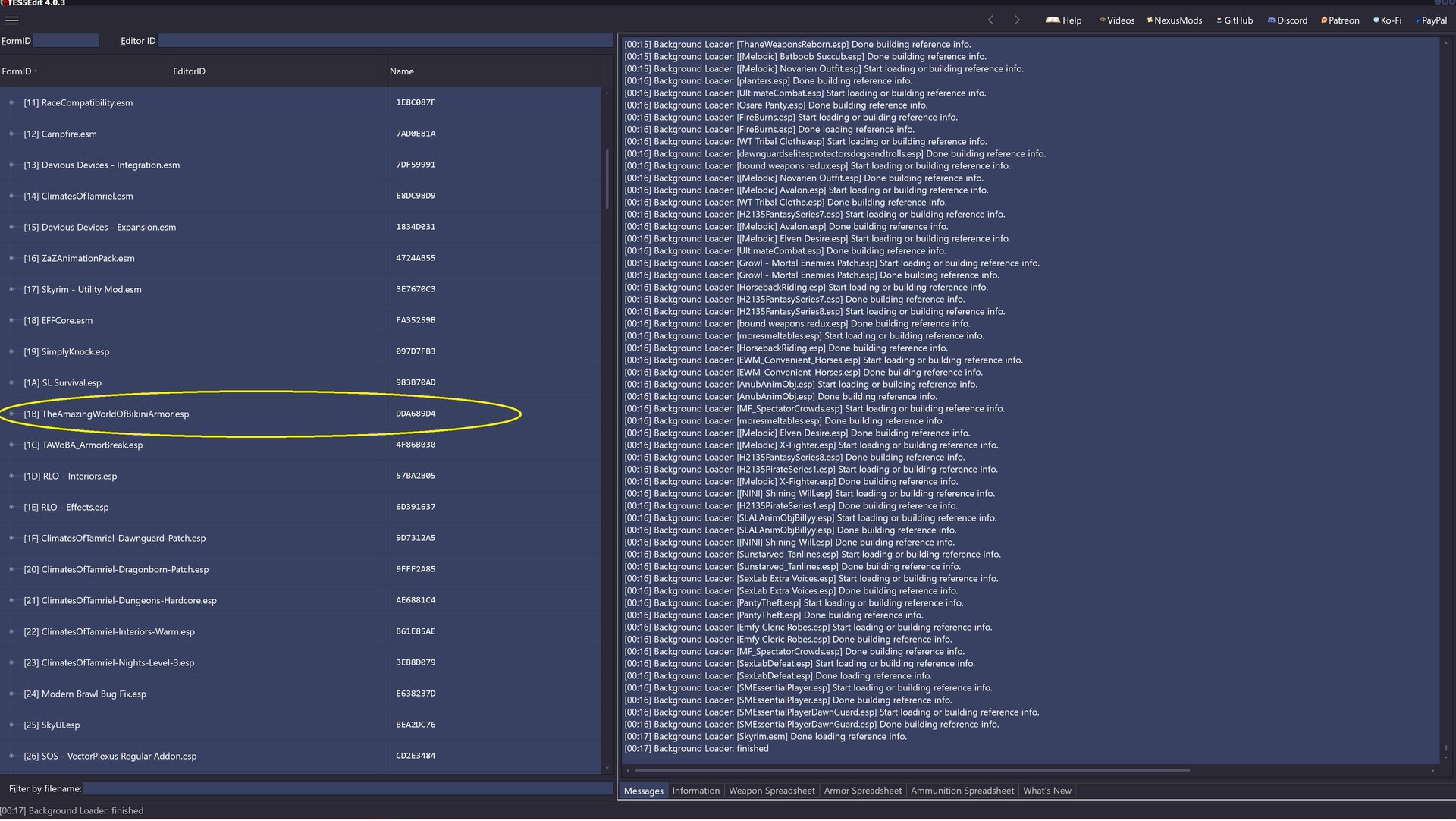Expand the [25] SkyUI.esp node

pos(11,725)
